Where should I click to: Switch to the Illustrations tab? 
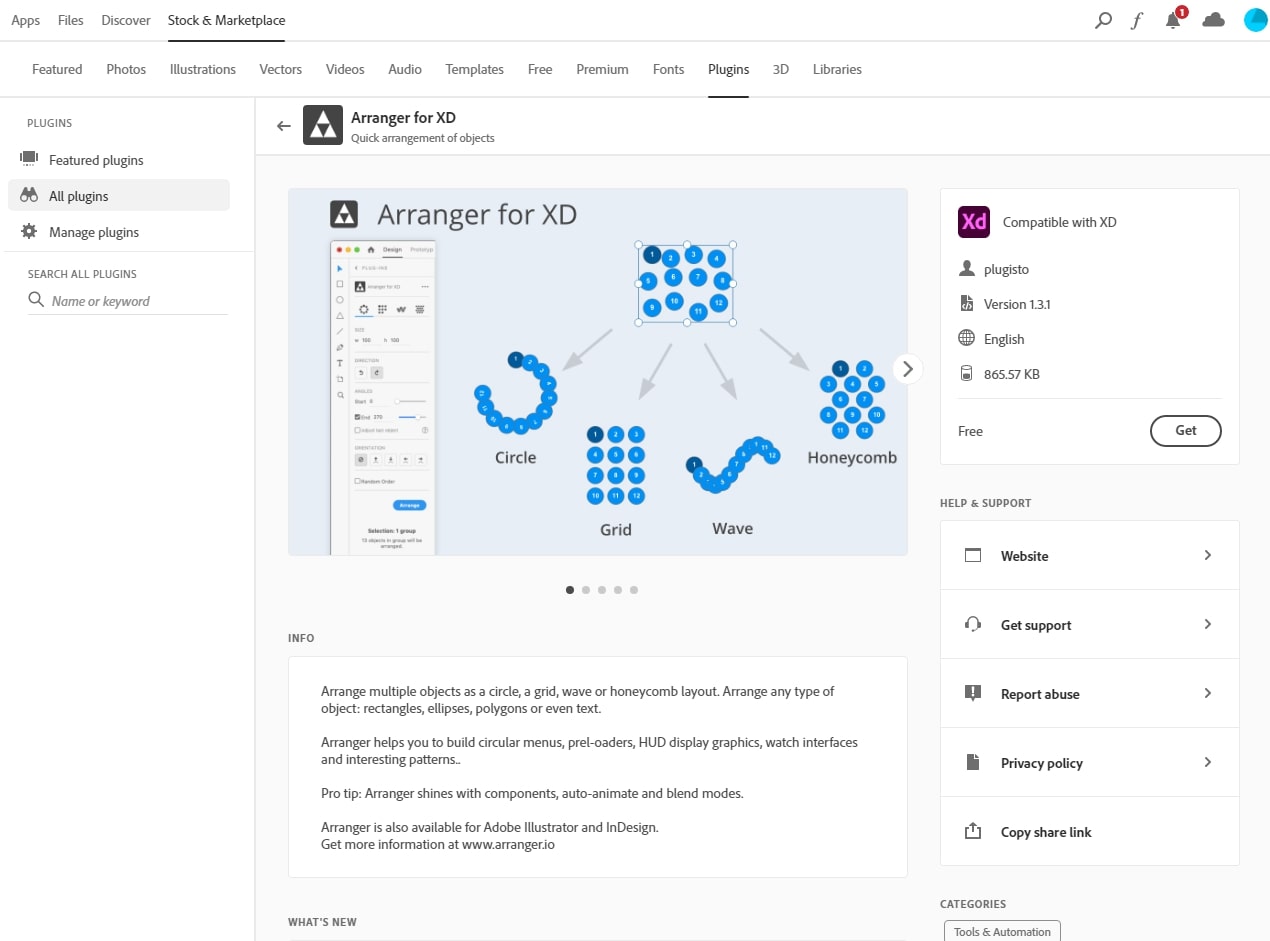(x=203, y=69)
